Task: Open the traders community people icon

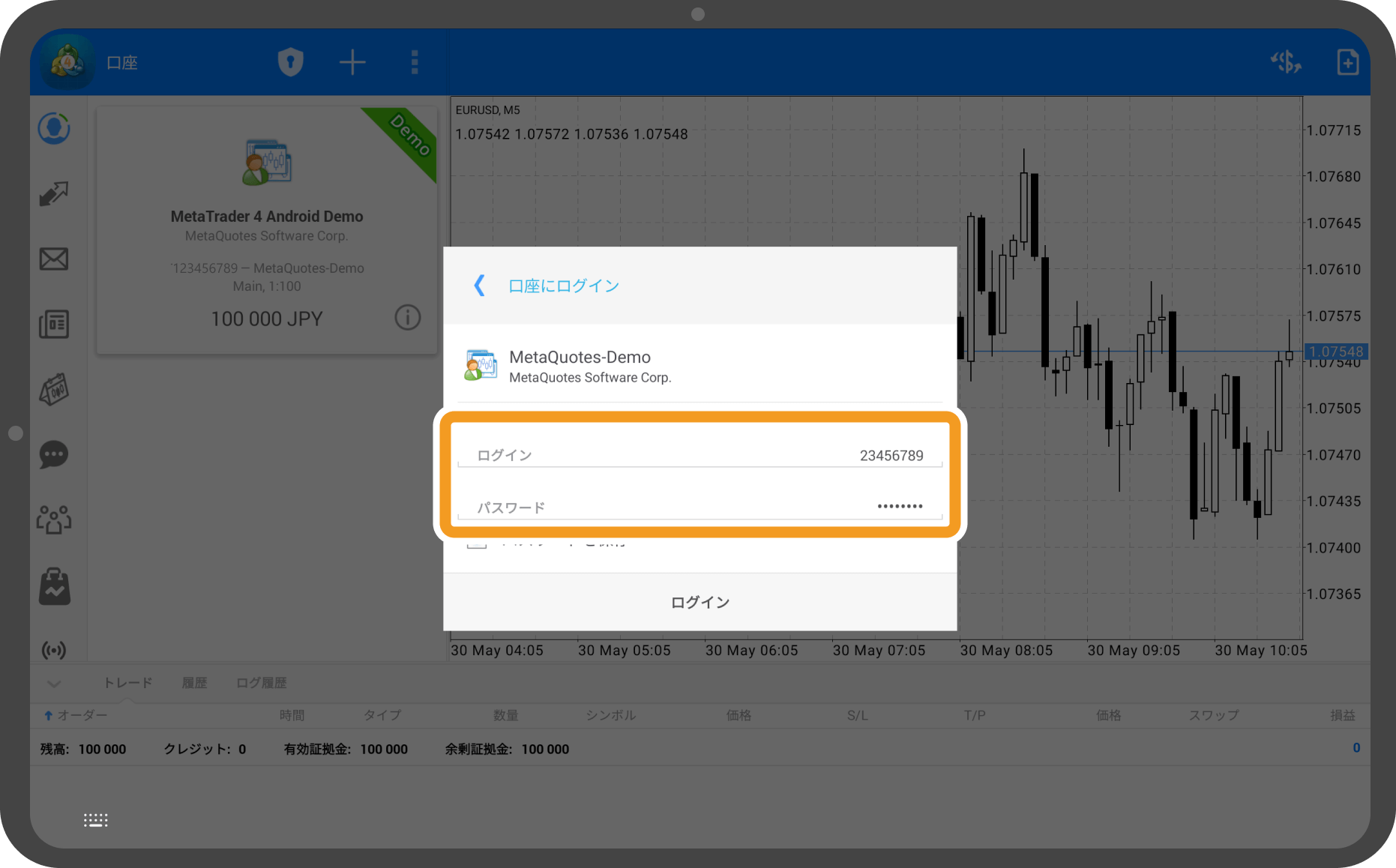Action: (x=54, y=519)
